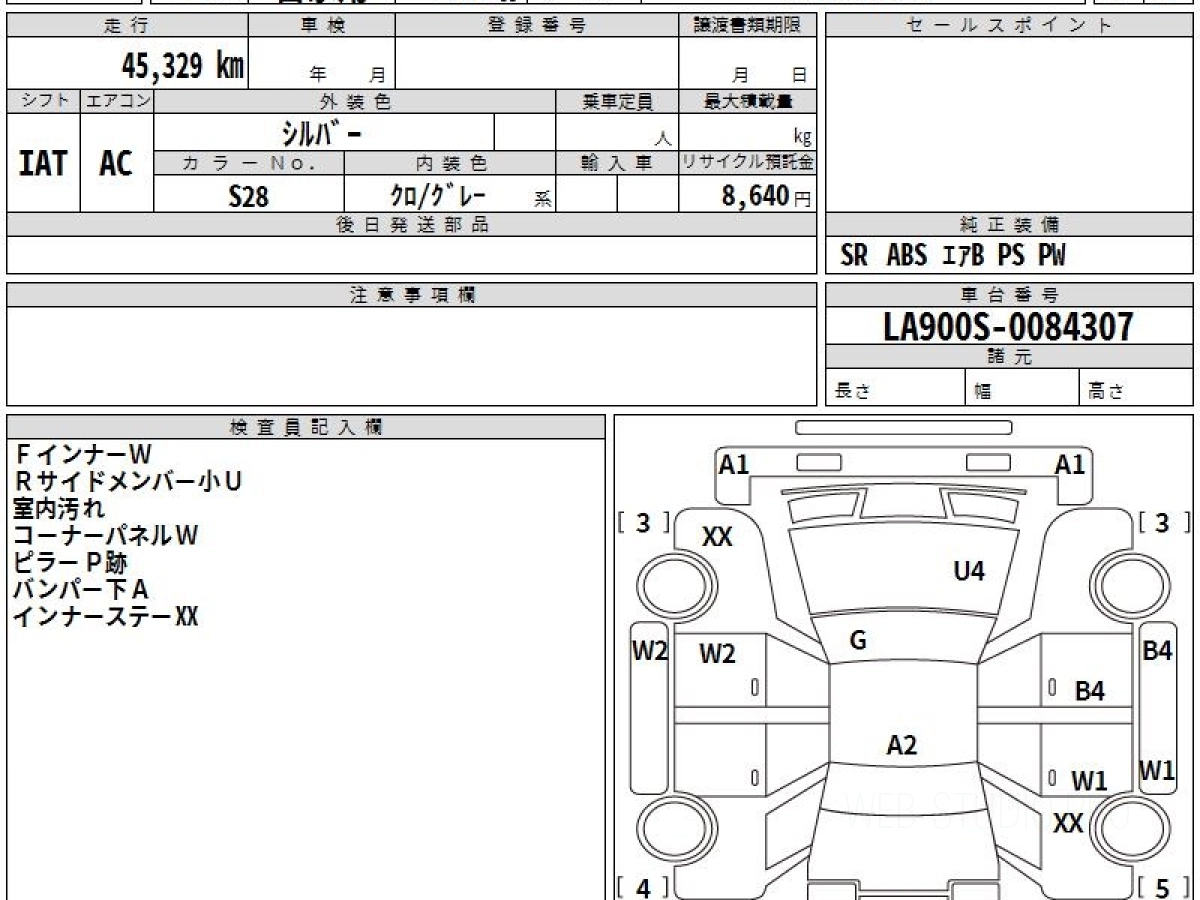This screenshot has height=900, width=1200.
Task: Select the 長さ dimension label
Action: pos(851,392)
